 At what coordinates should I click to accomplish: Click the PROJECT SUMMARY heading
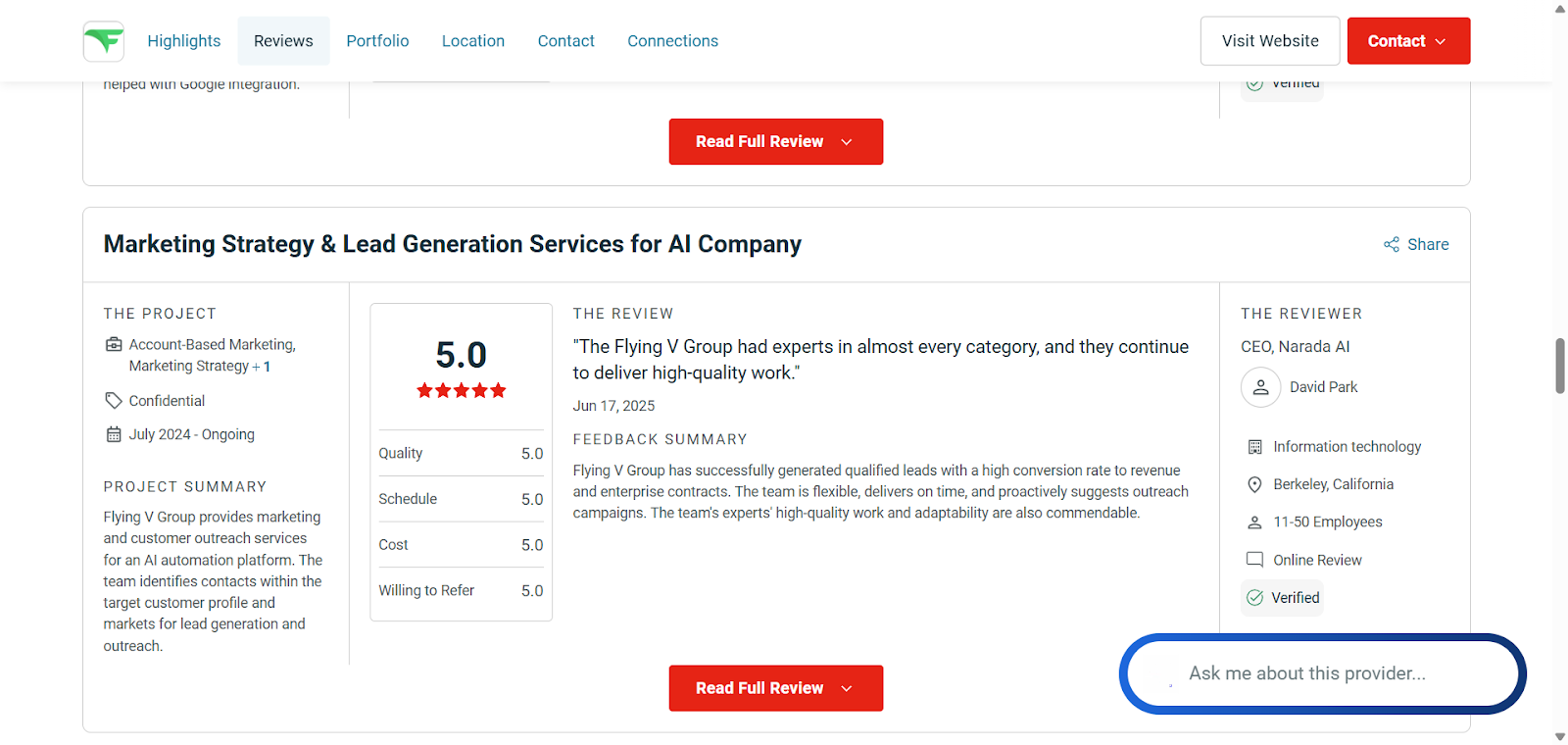185,486
